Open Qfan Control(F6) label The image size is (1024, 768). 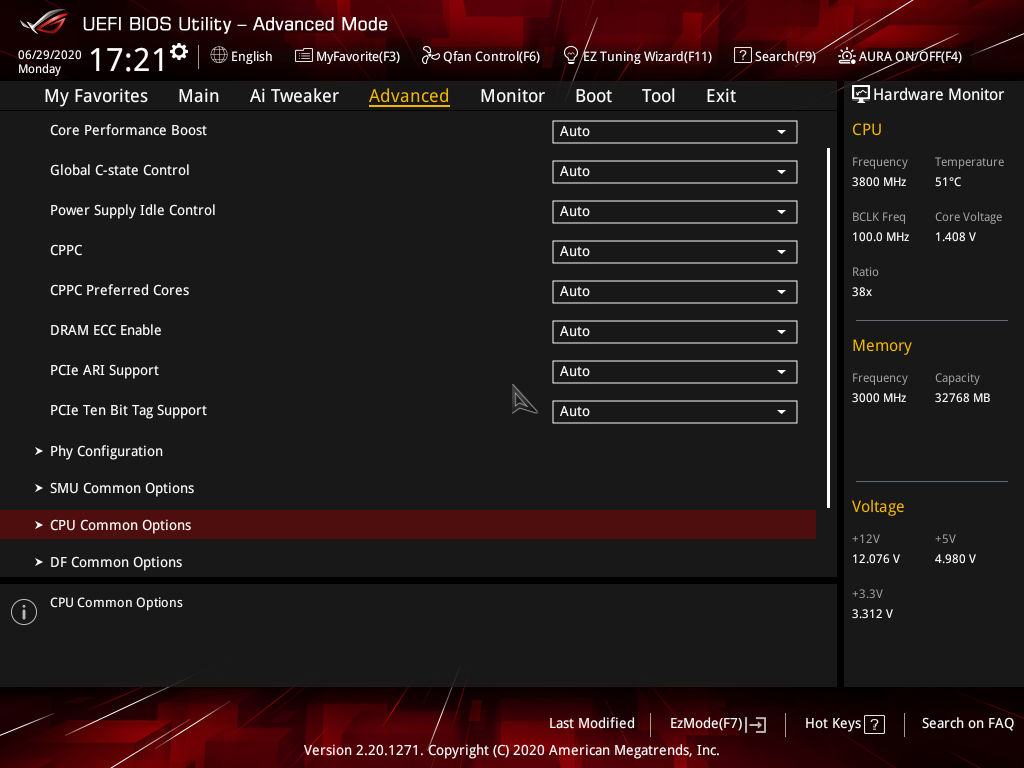(x=492, y=57)
